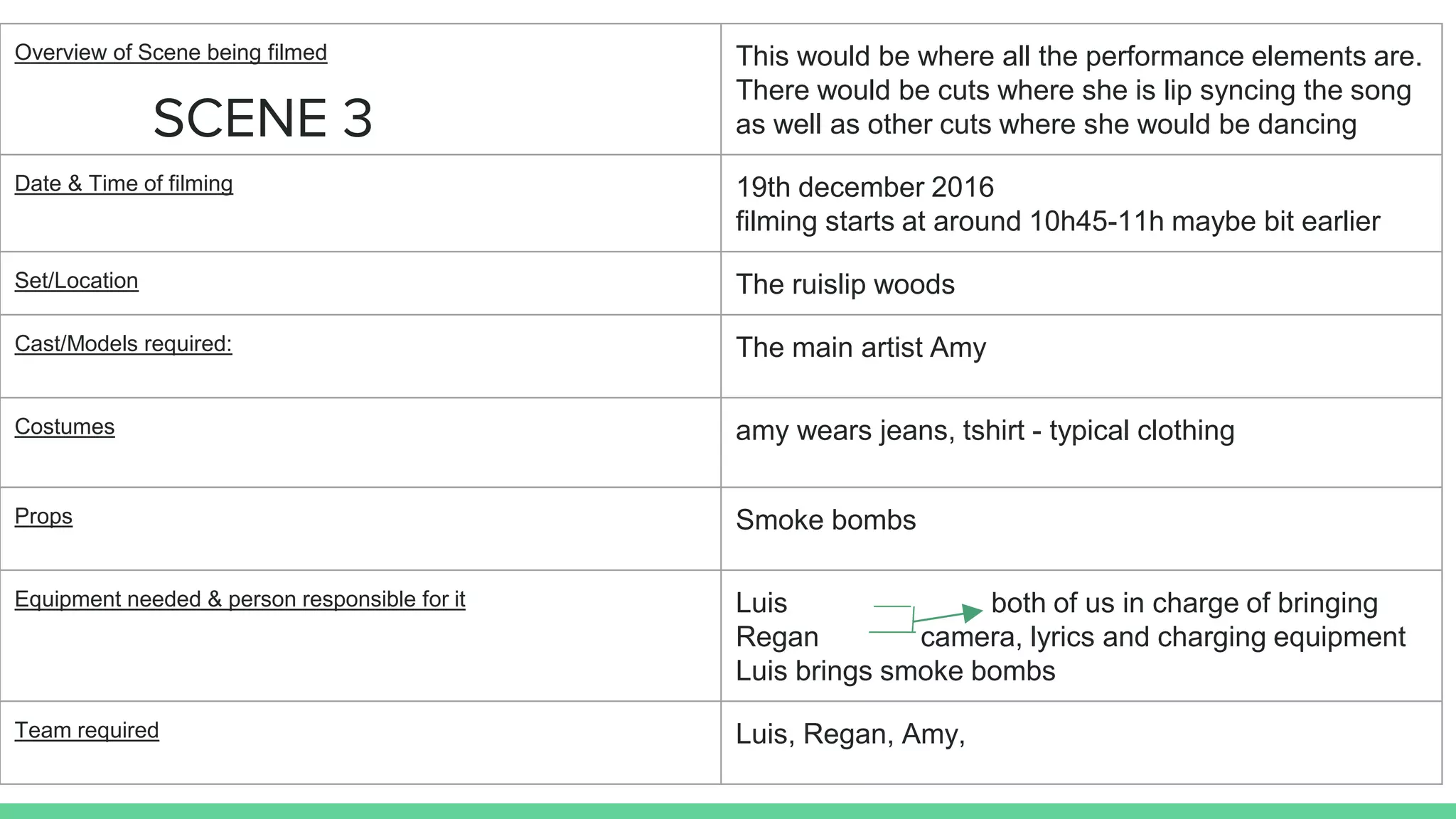1456x819 pixels.
Task: Click the 'Costumes' heading
Action: click(64, 427)
